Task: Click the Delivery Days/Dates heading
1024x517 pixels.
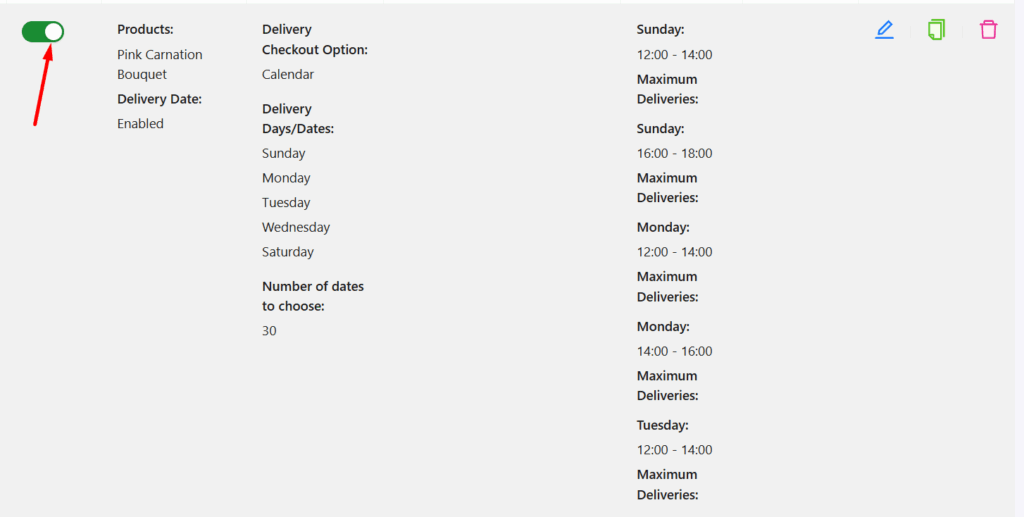Action: (298, 119)
